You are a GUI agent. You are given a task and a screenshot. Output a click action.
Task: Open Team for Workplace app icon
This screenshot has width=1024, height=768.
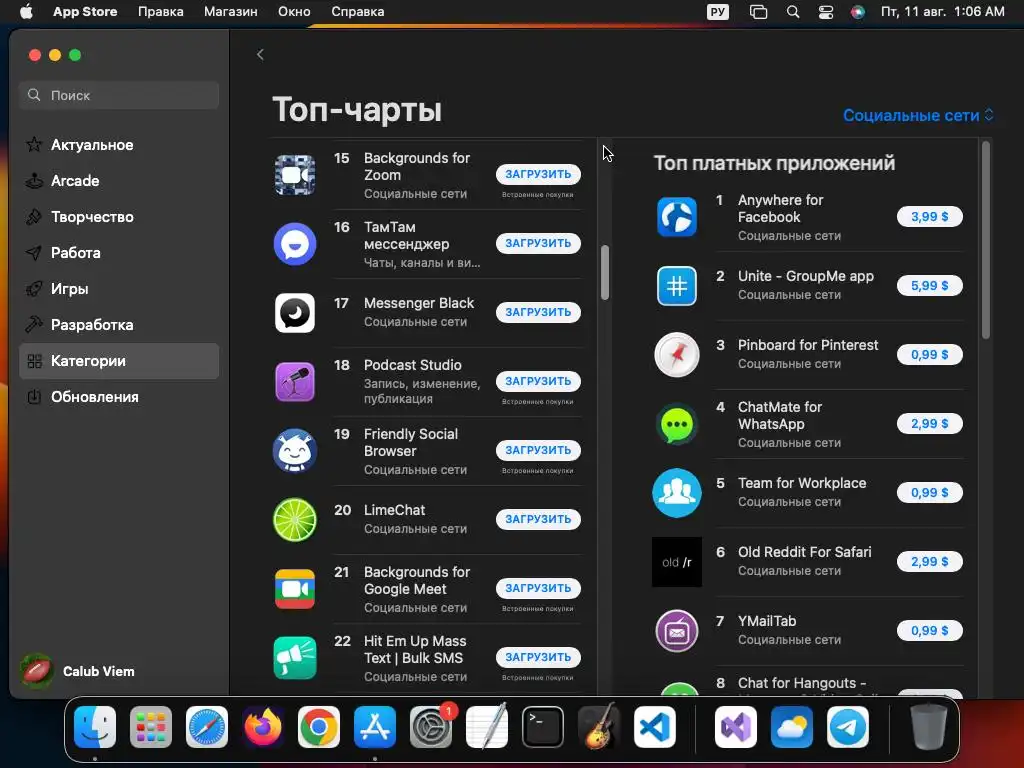tap(677, 493)
